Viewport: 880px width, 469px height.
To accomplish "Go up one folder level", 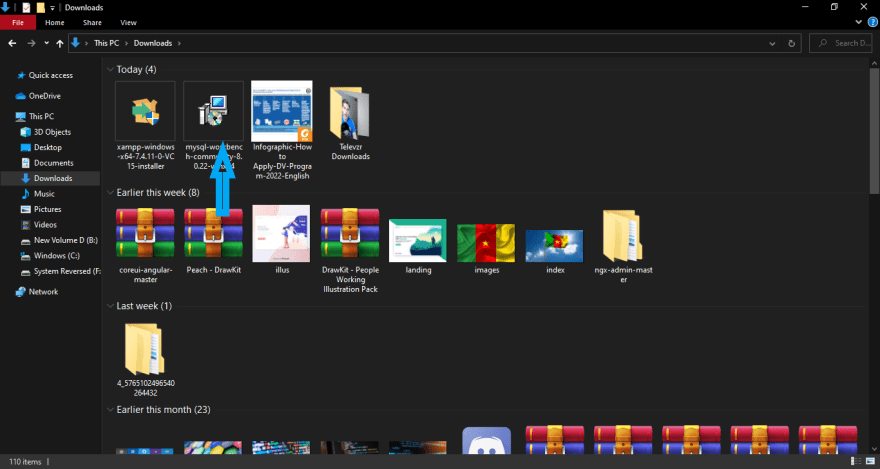I will [59, 43].
